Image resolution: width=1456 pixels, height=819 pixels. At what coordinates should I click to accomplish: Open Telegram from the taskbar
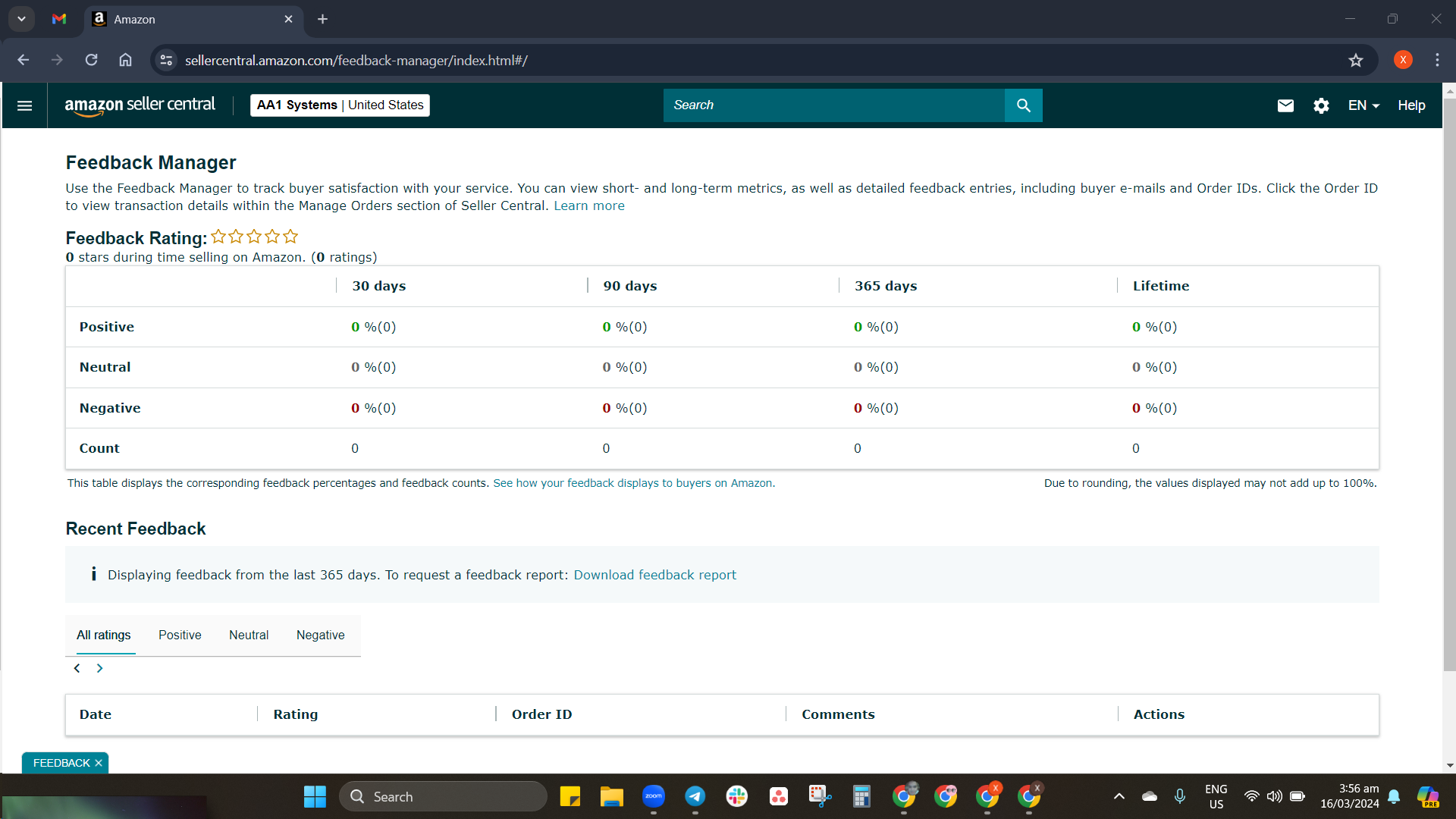695,796
